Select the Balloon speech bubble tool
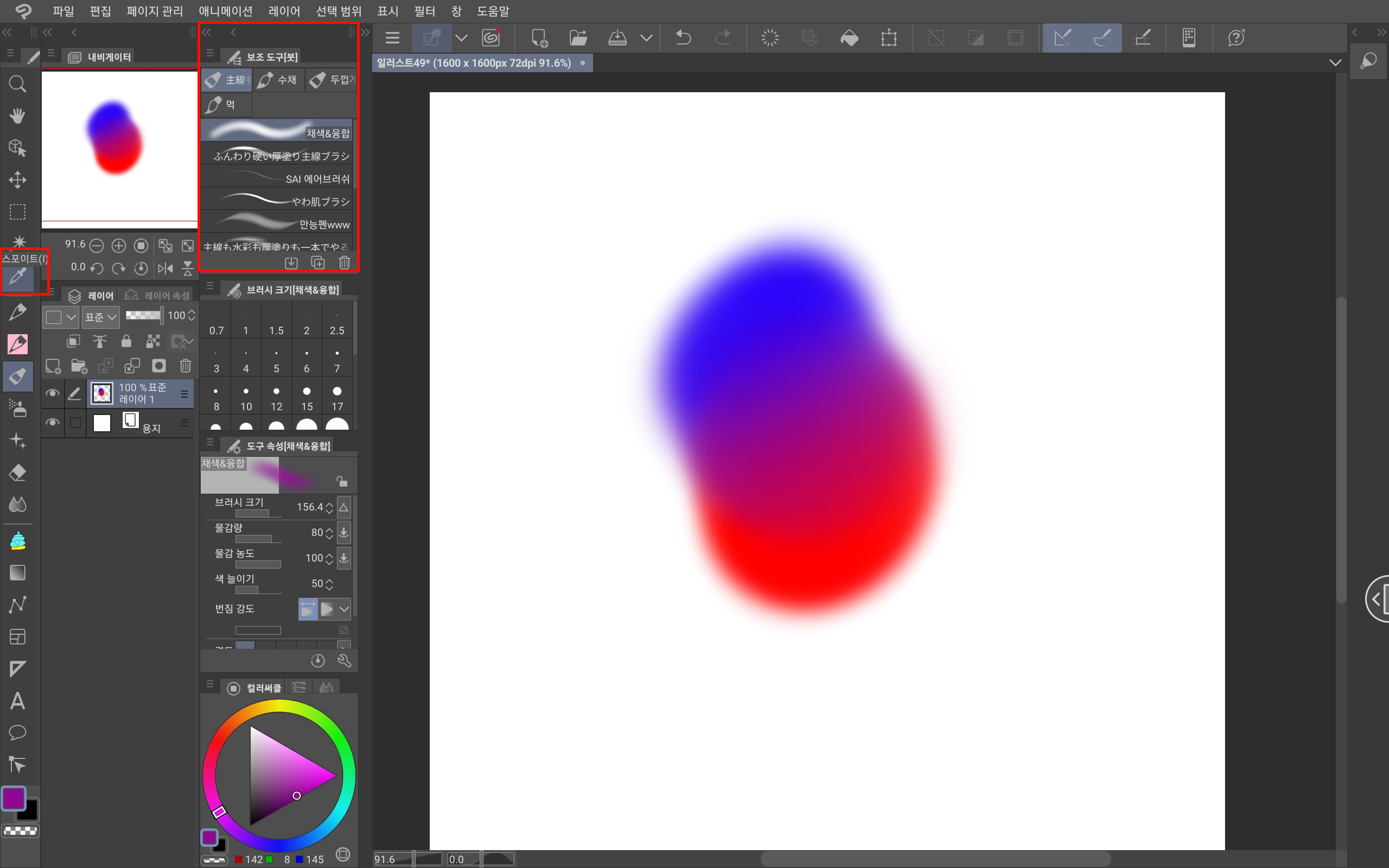 [17, 732]
